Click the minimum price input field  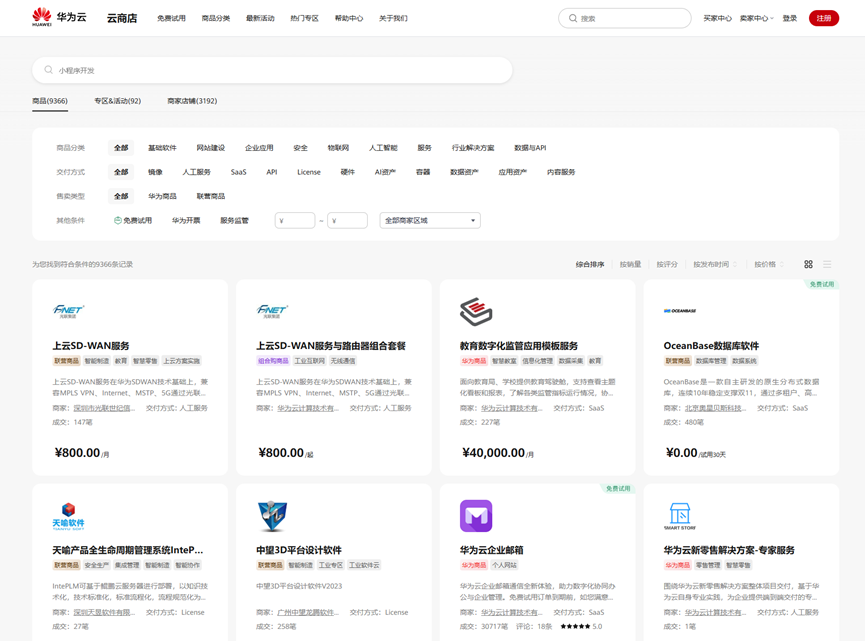295,220
